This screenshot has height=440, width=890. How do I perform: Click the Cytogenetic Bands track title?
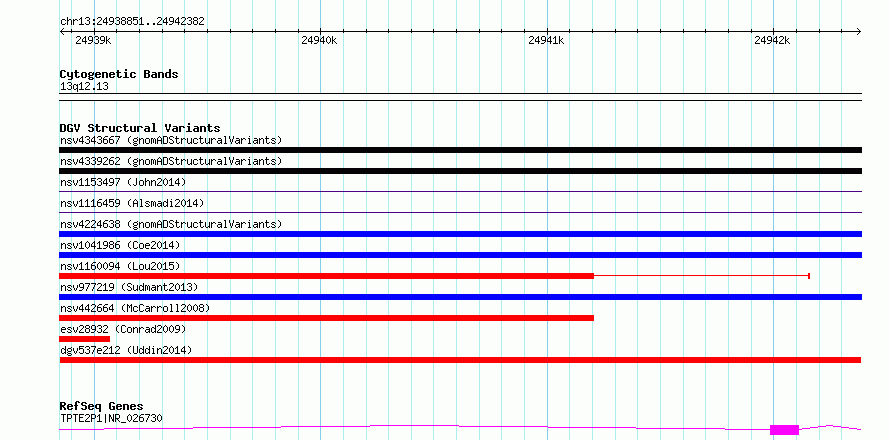pyautogui.click(x=119, y=74)
